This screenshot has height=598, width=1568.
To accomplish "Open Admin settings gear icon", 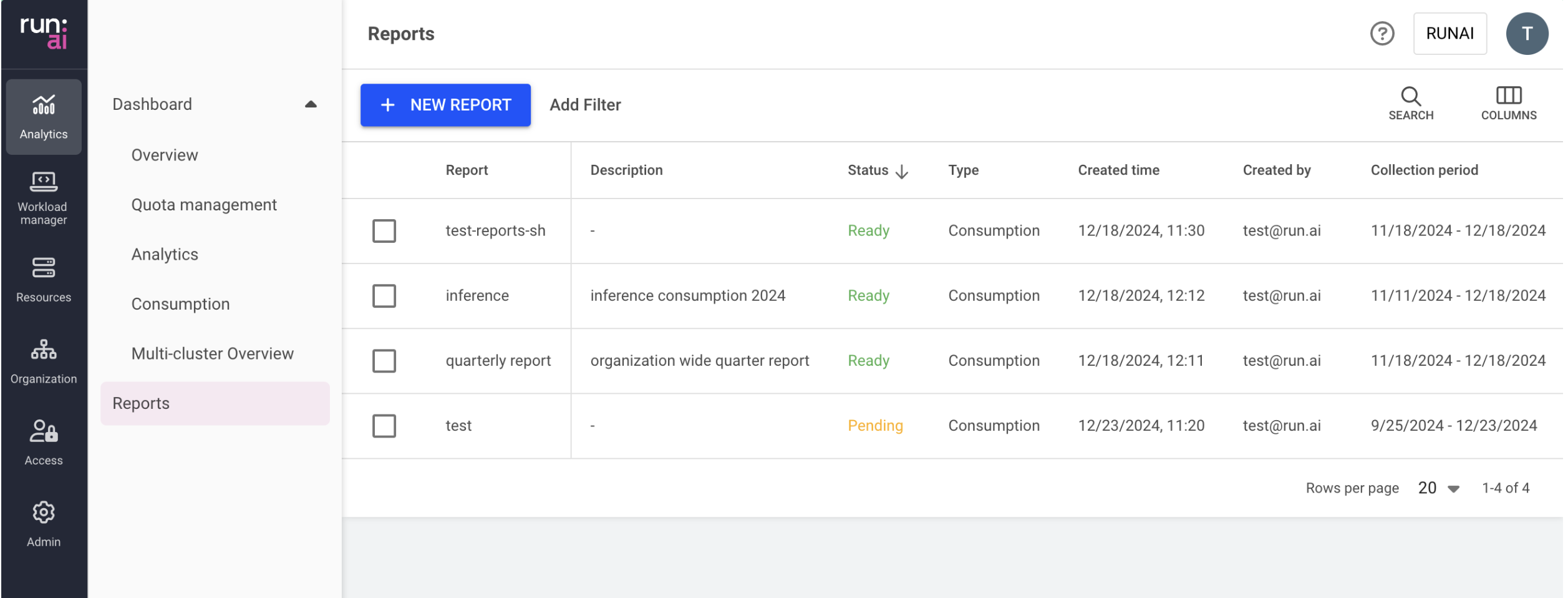I will pyautogui.click(x=44, y=523).
